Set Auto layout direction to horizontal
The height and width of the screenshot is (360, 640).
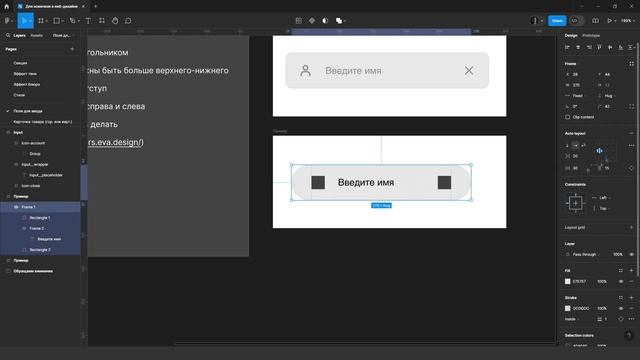(x=575, y=145)
